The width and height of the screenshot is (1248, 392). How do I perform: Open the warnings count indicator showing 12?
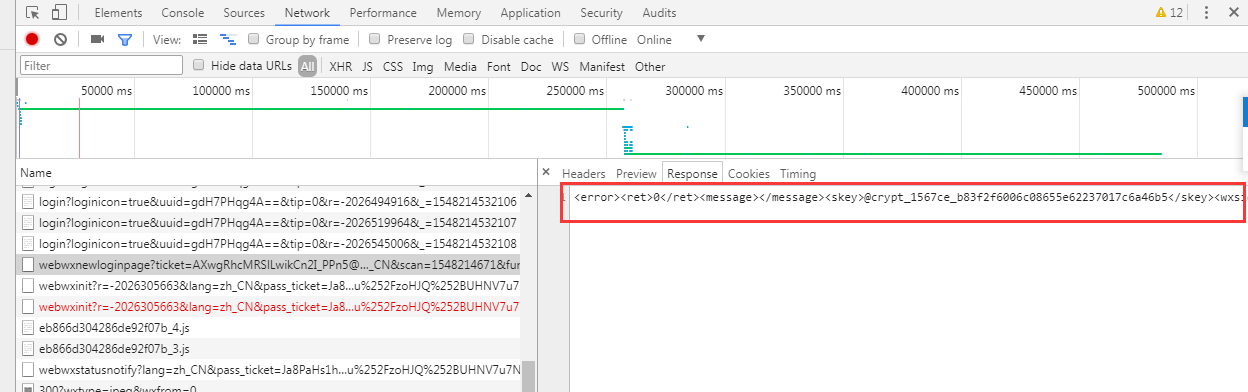(1169, 13)
